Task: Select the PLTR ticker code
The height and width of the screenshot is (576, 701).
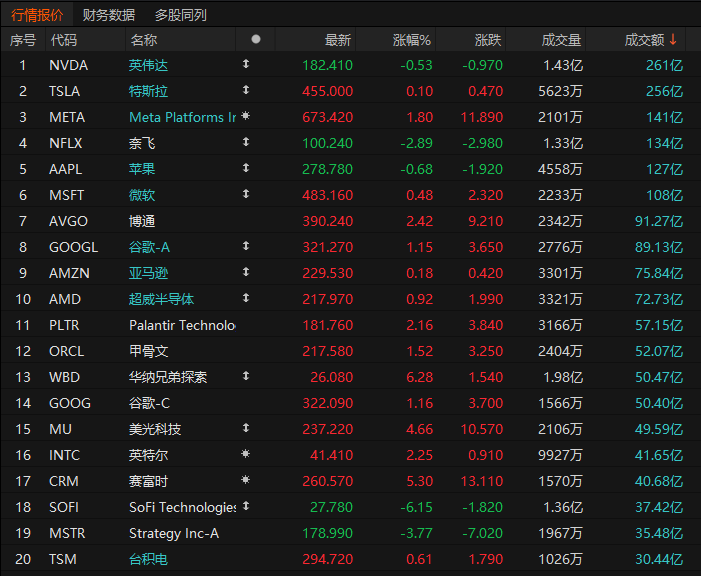Action: 64,325
